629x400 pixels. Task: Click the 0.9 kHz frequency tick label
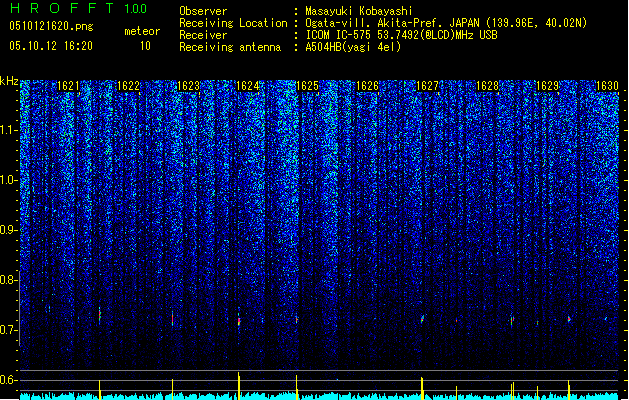(8, 230)
